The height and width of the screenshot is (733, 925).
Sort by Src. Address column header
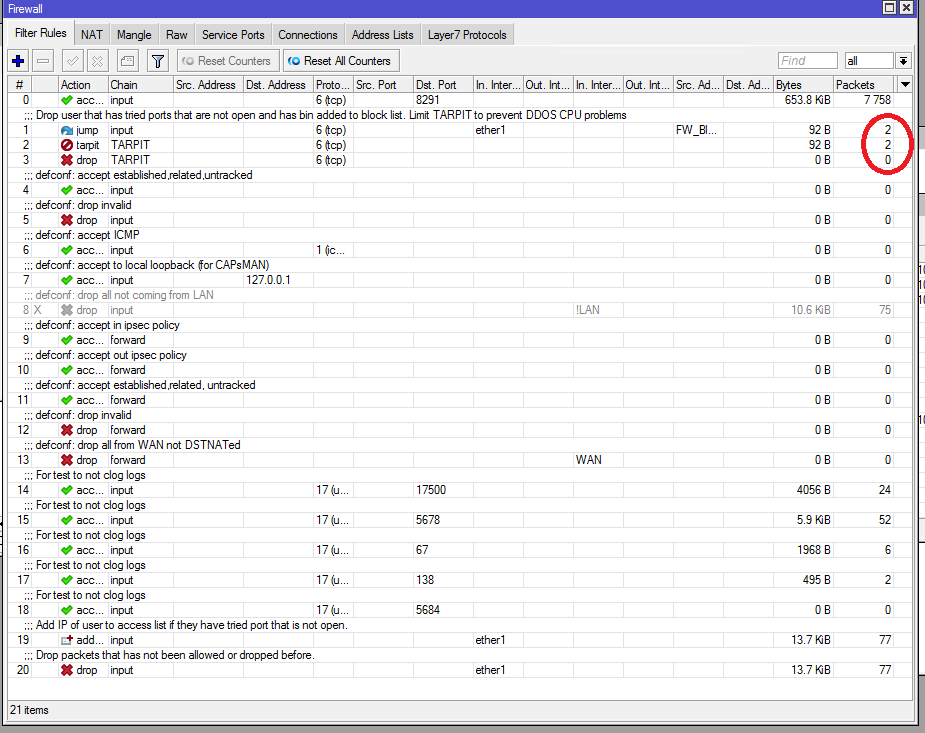[208, 84]
